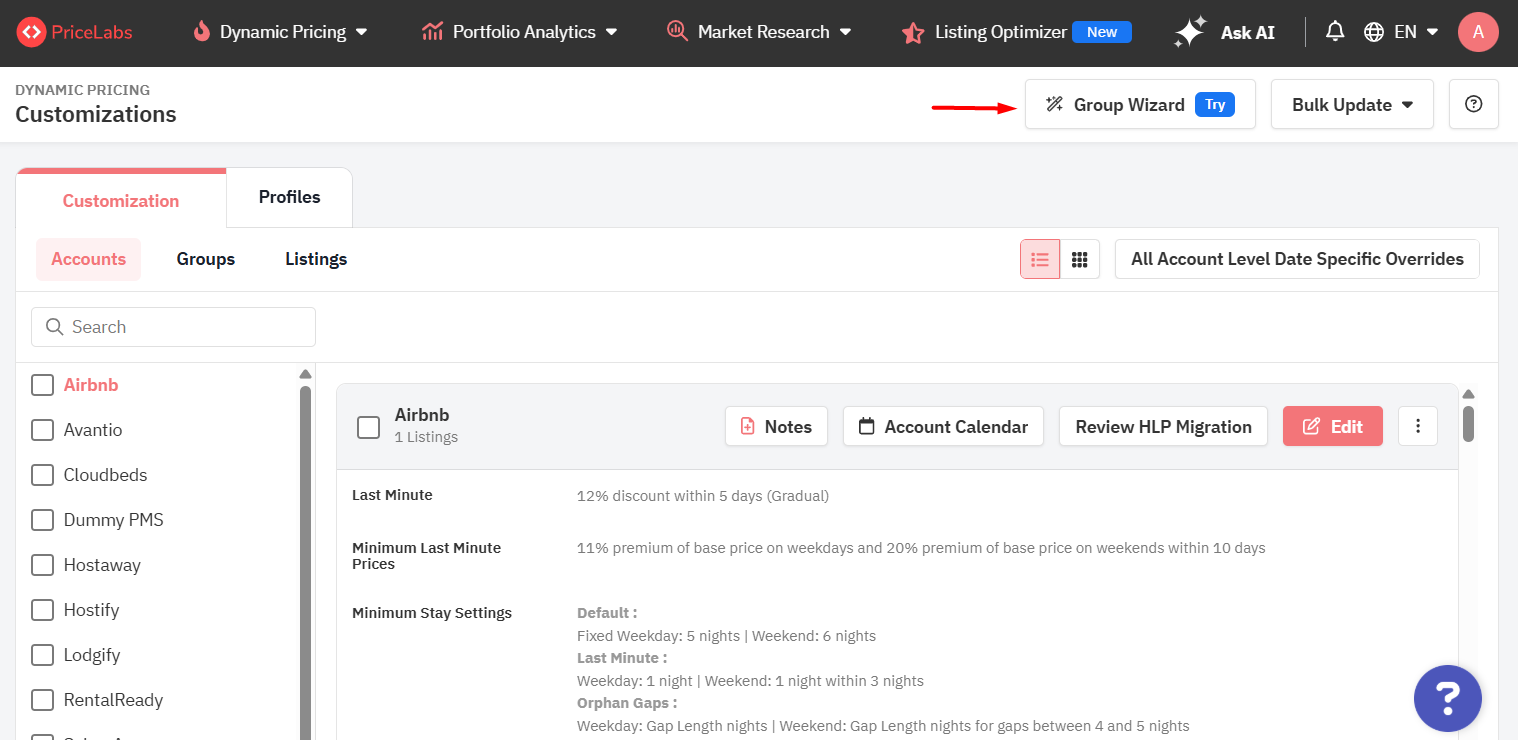Image resolution: width=1518 pixels, height=740 pixels.
Task: Tick the Hostaway checkbox in the list
Action: click(x=42, y=565)
